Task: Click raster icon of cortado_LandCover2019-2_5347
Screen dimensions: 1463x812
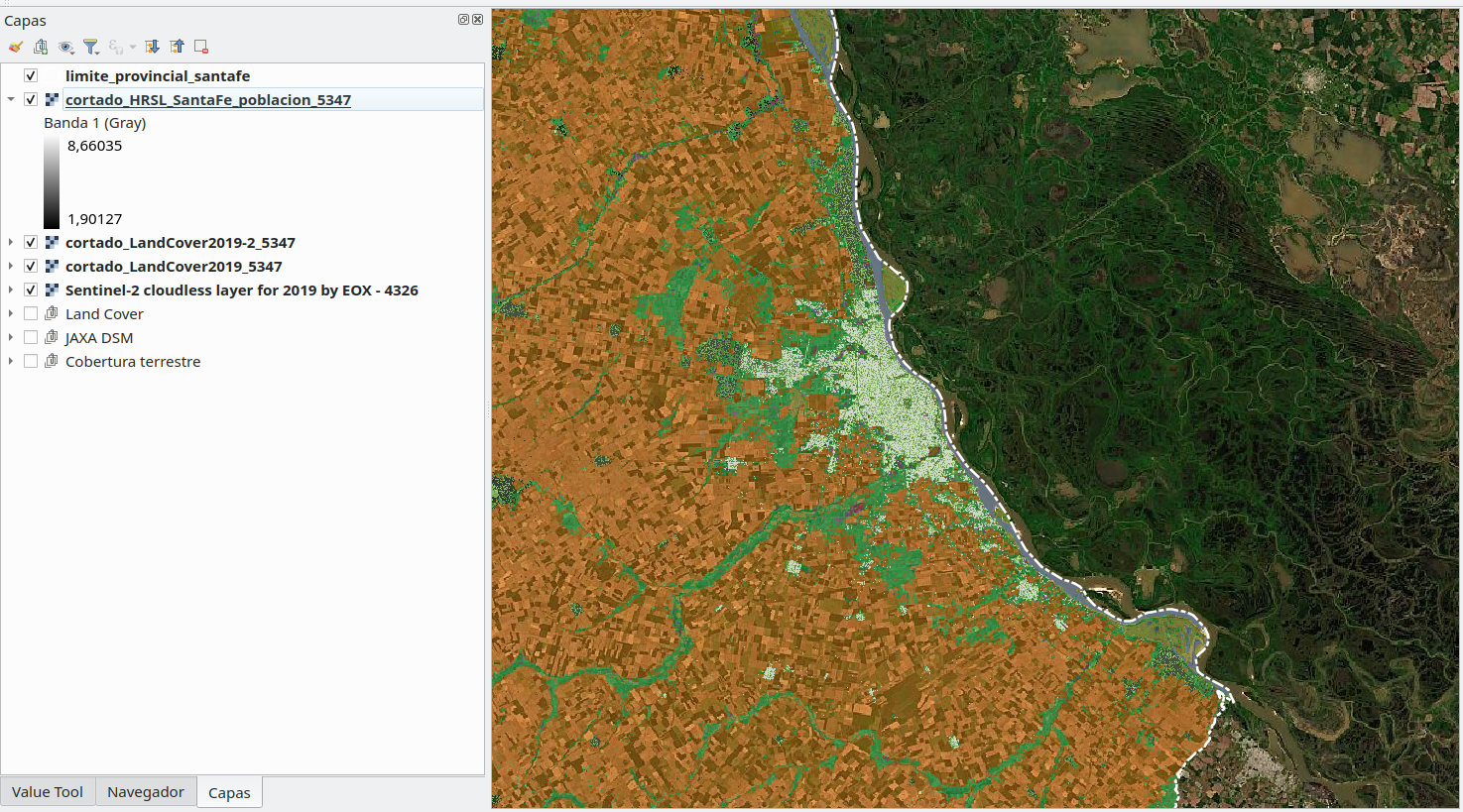Action: pyautogui.click(x=52, y=242)
